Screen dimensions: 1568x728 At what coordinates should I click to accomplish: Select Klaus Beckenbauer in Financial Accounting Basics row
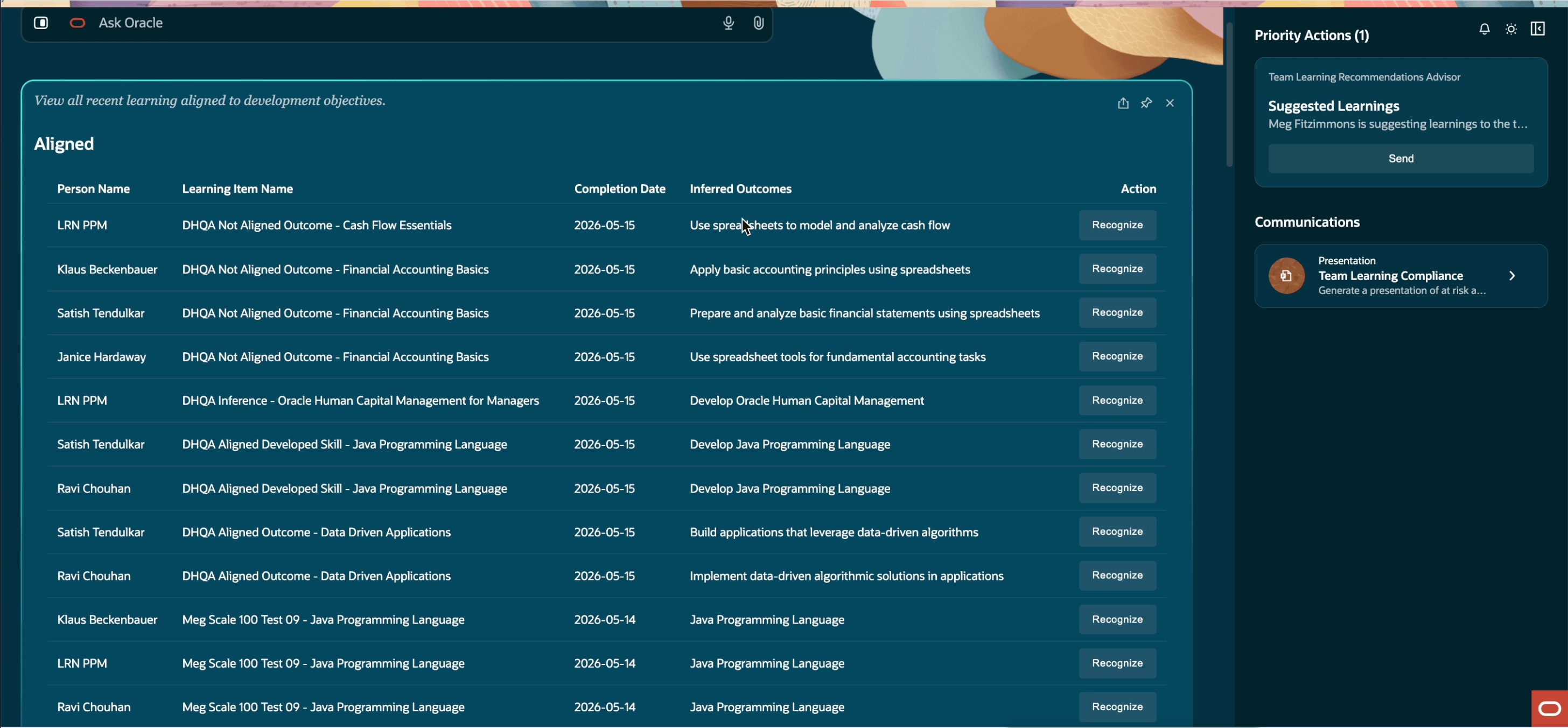pos(107,269)
